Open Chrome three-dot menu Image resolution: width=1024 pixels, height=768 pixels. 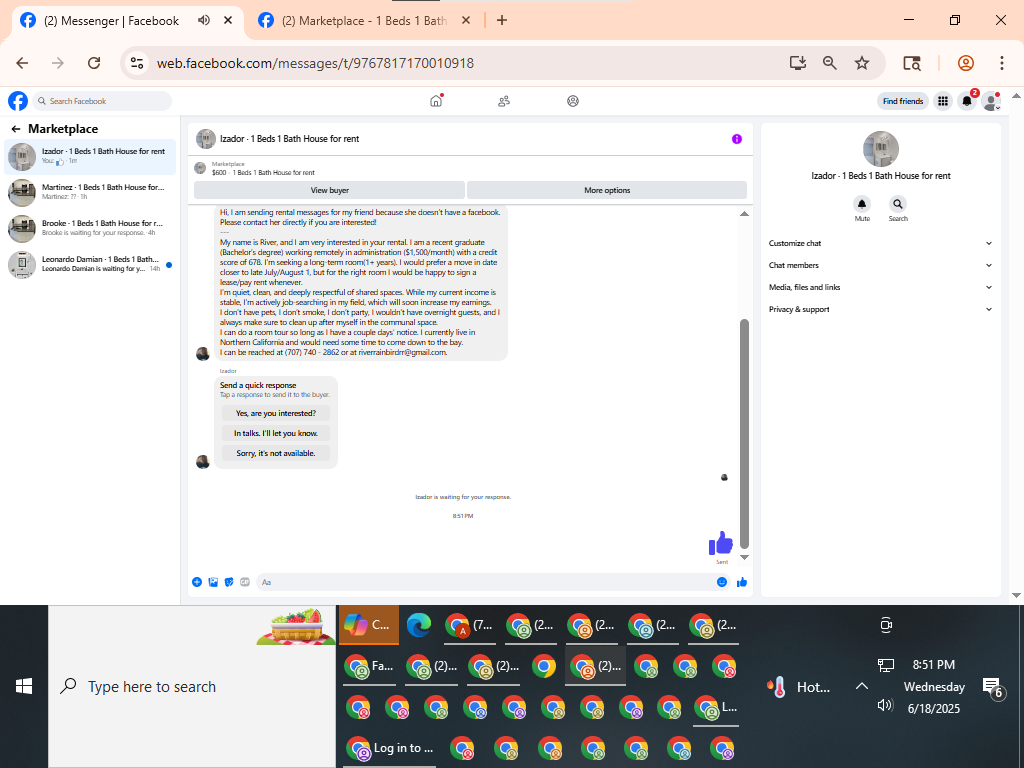tap(1002, 63)
